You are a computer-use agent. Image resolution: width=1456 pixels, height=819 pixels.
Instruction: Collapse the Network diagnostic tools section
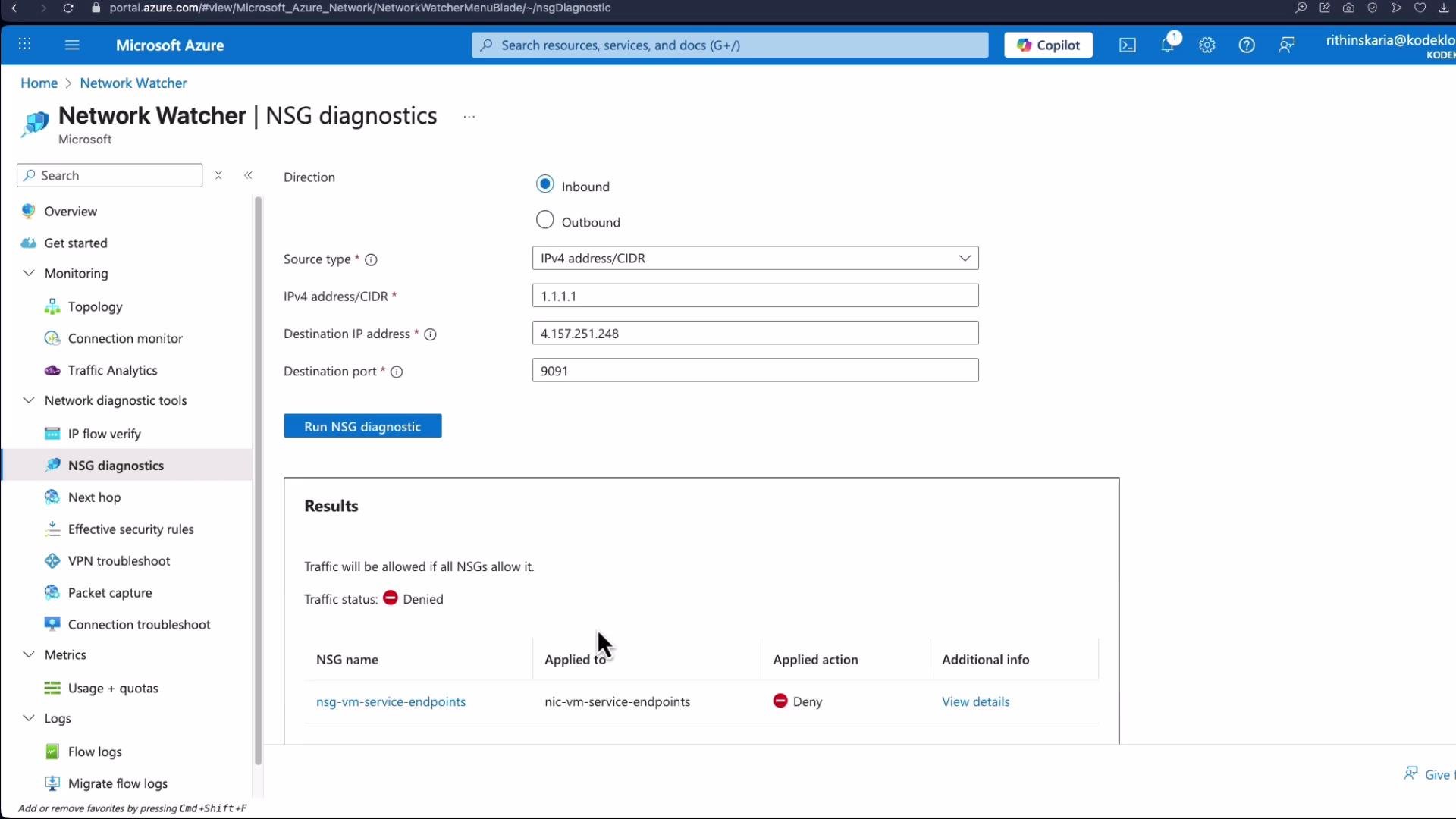pyautogui.click(x=29, y=400)
